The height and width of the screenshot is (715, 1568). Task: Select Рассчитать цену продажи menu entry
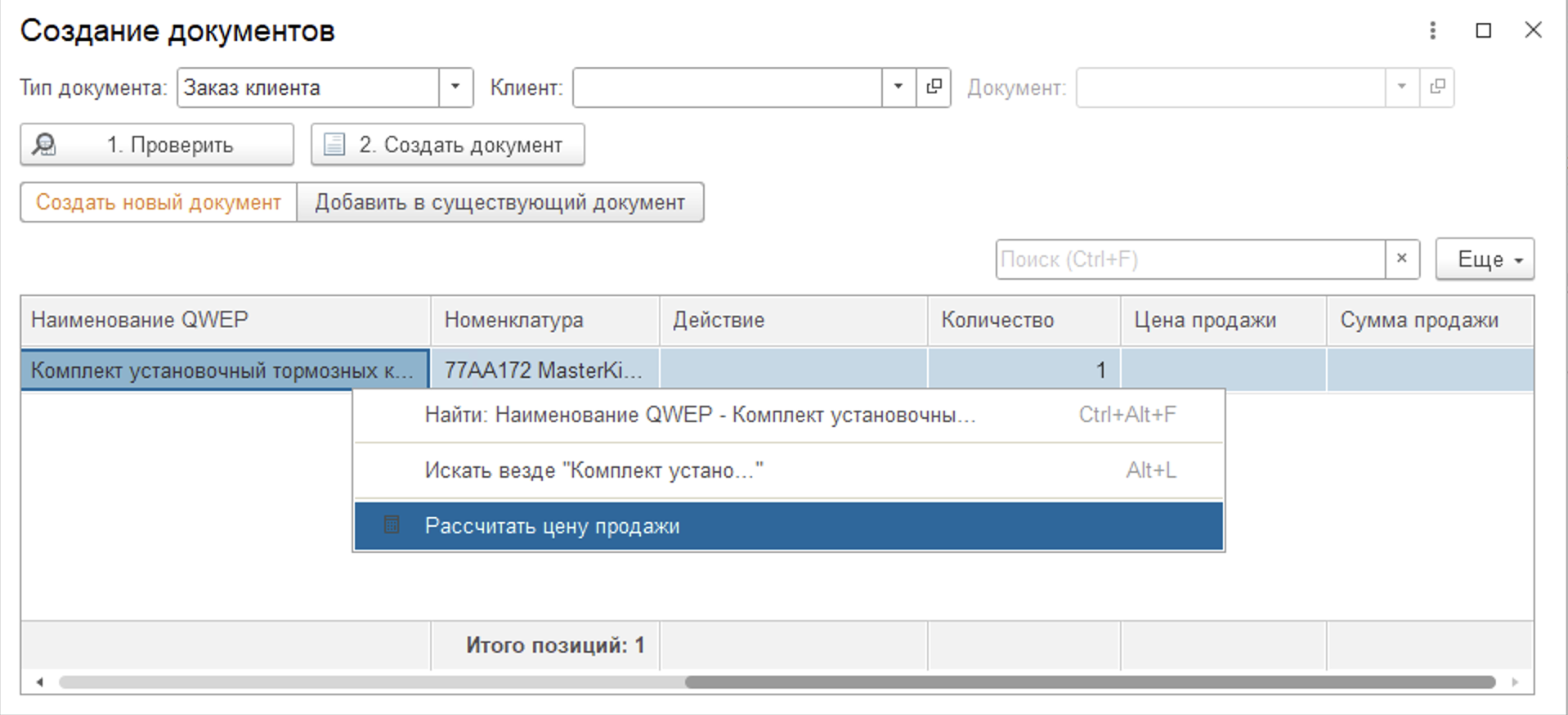789,526
